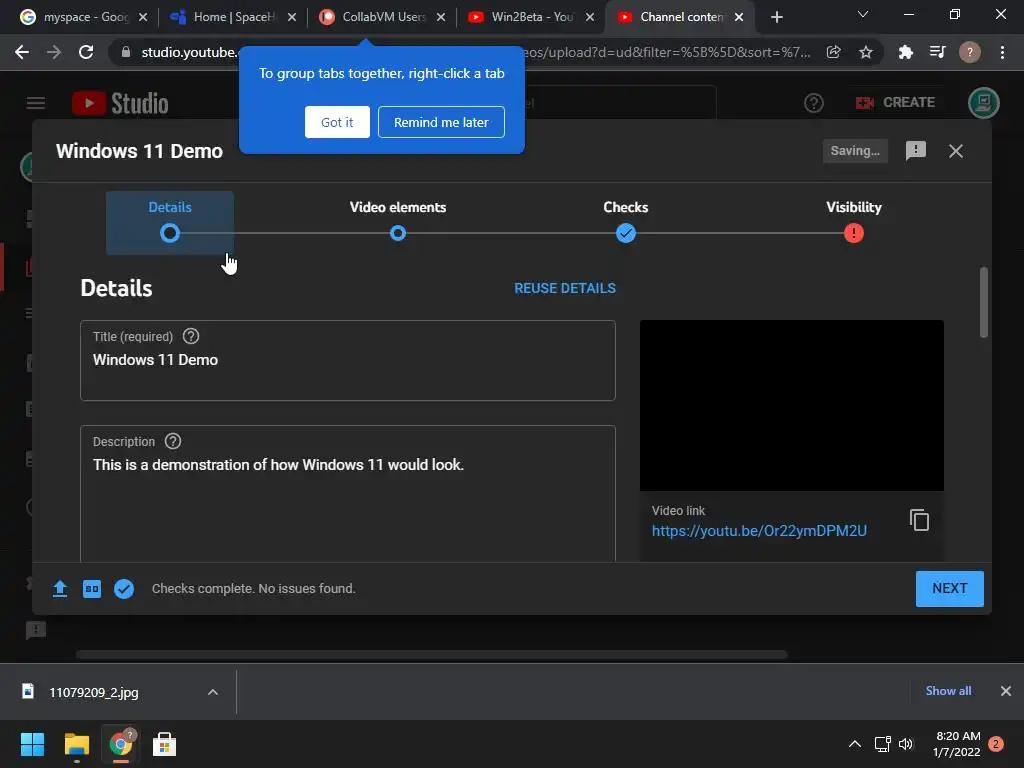Share this page icon in address bar
The image size is (1024, 768).
click(x=833, y=52)
